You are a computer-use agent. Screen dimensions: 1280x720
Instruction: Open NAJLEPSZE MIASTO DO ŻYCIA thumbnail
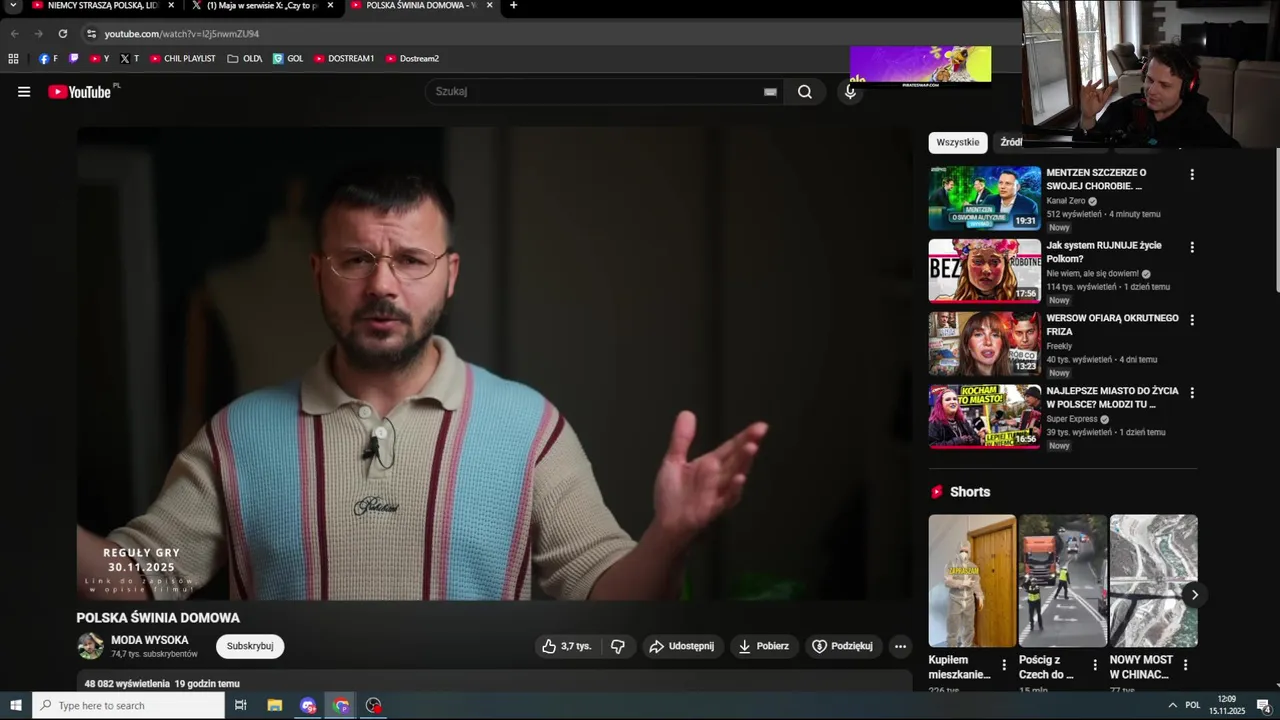(985, 417)
